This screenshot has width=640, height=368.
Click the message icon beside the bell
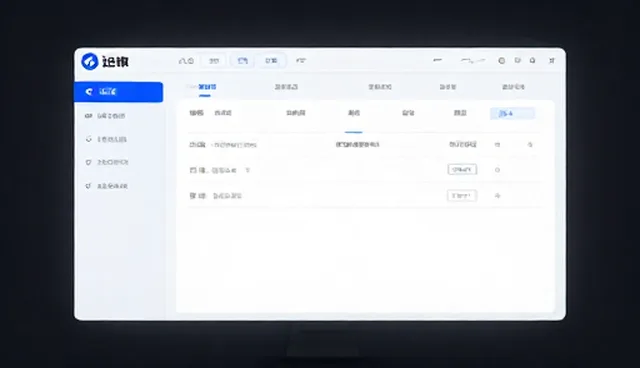518,60
